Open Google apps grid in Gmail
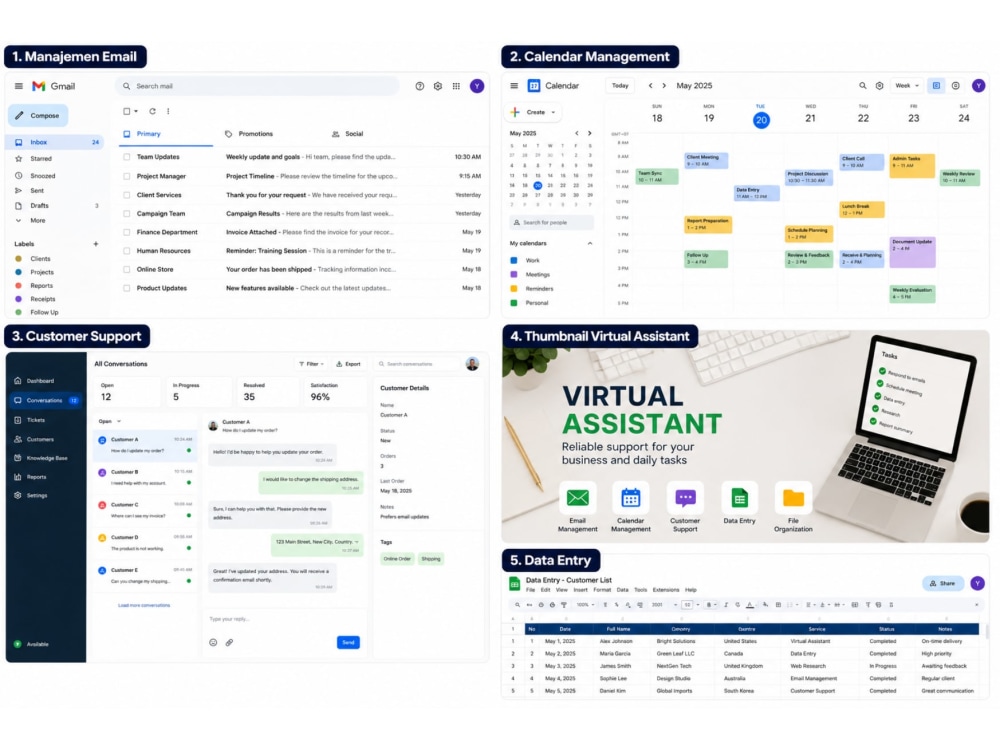 pos(456,86)
